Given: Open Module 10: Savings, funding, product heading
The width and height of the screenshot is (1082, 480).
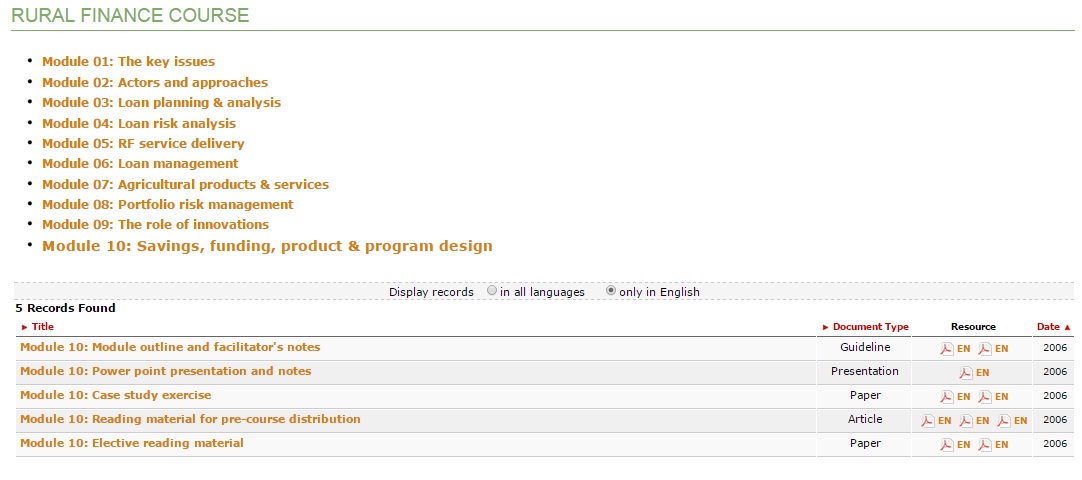Looking at the screenshot, I should 267,246.
